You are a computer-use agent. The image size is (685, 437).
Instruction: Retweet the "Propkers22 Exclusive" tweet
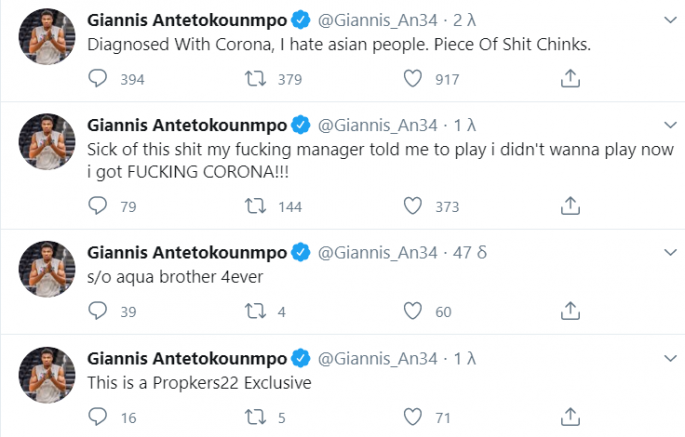pos(256,417)
